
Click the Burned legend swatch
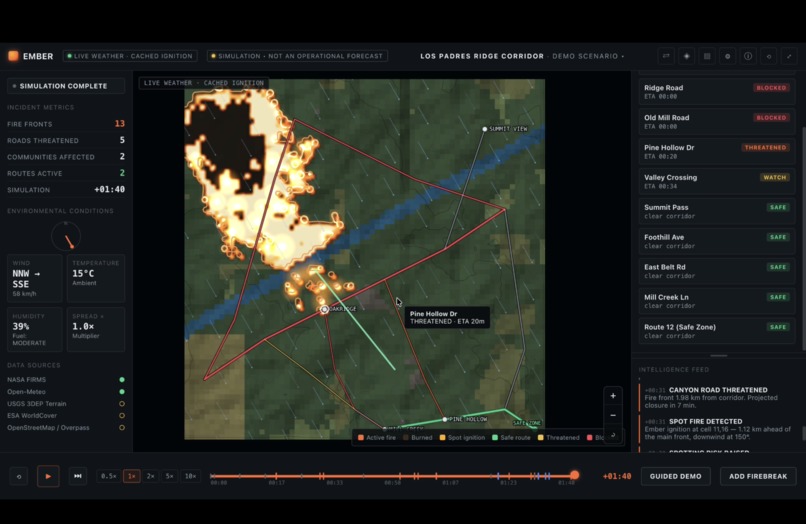point(406,438)
